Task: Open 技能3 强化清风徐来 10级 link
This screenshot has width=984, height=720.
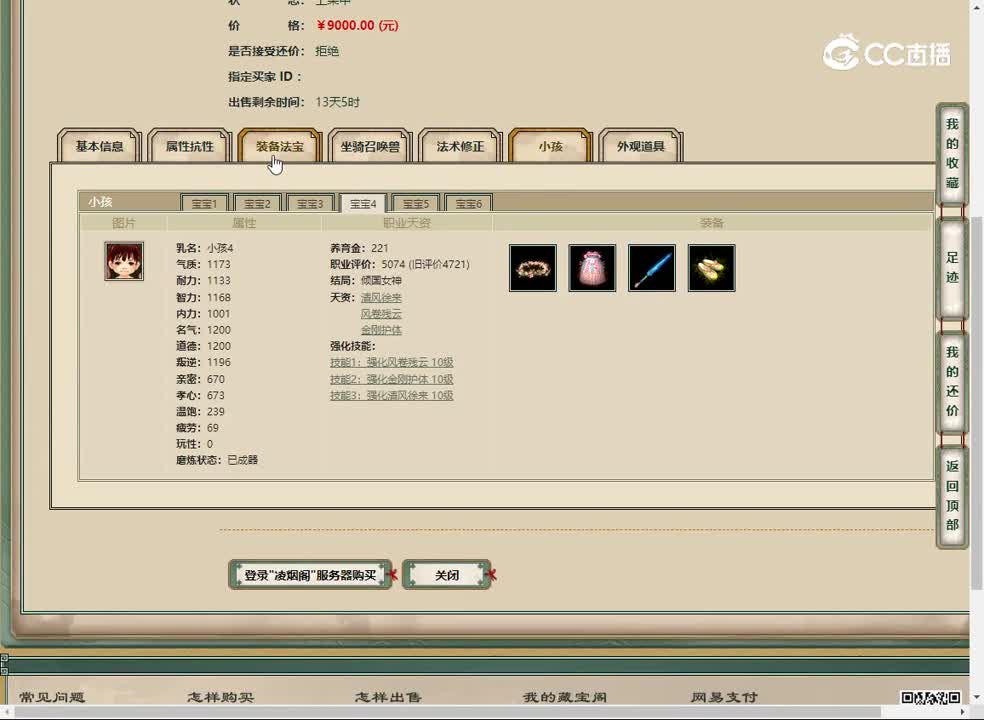Action: coord(392,395)
